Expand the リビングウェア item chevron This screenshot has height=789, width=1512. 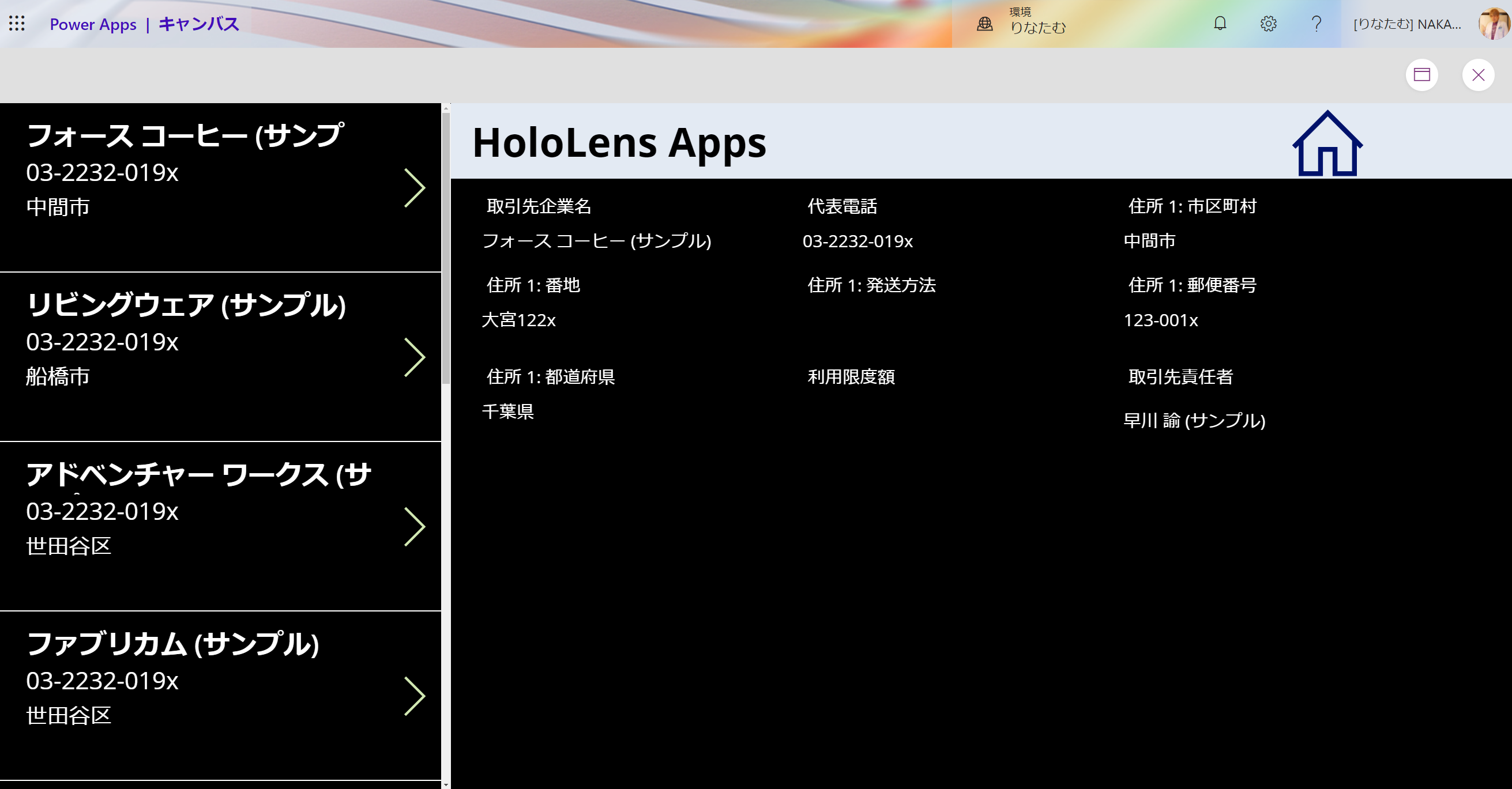click(415, 357)
